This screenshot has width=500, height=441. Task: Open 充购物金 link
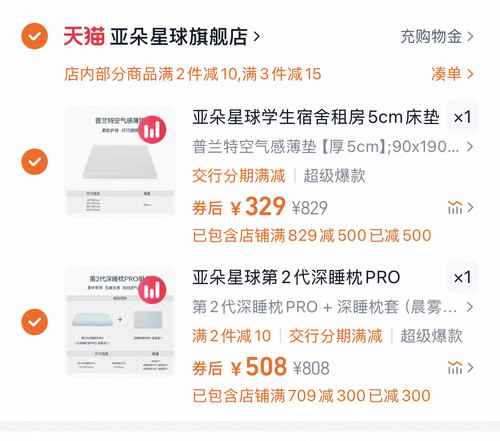[437, 36]
